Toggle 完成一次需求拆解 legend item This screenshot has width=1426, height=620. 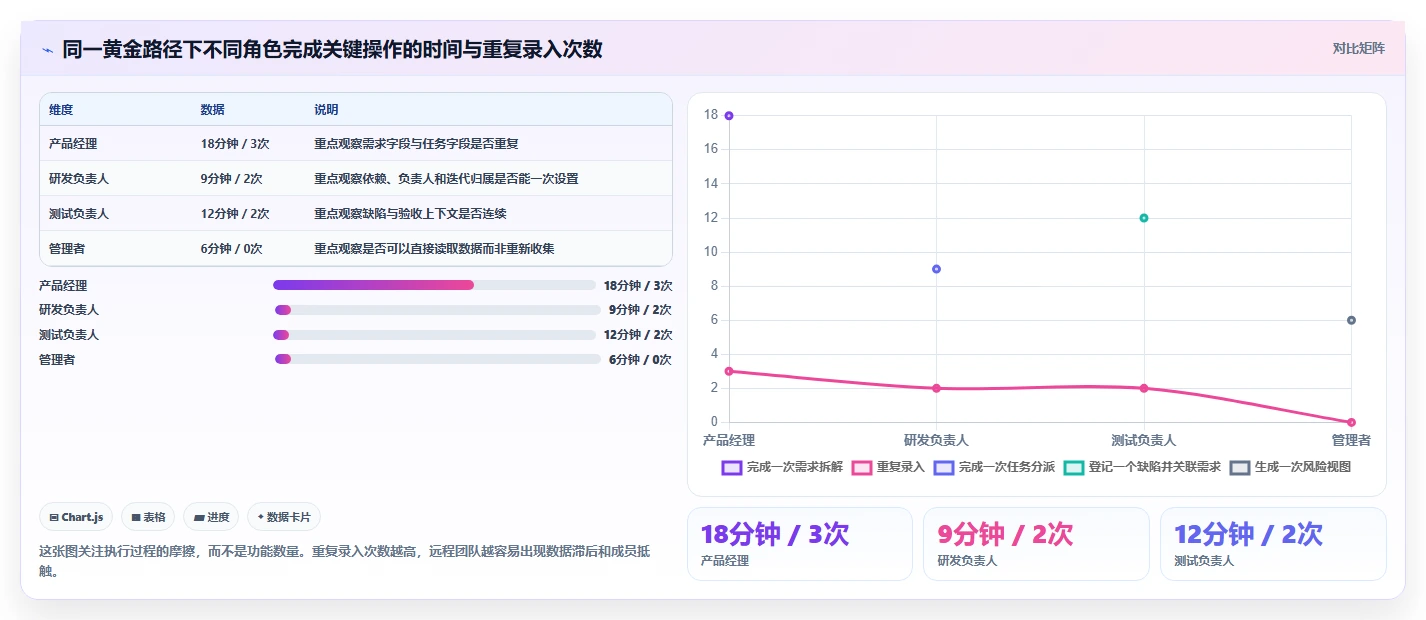coord(782,467)
